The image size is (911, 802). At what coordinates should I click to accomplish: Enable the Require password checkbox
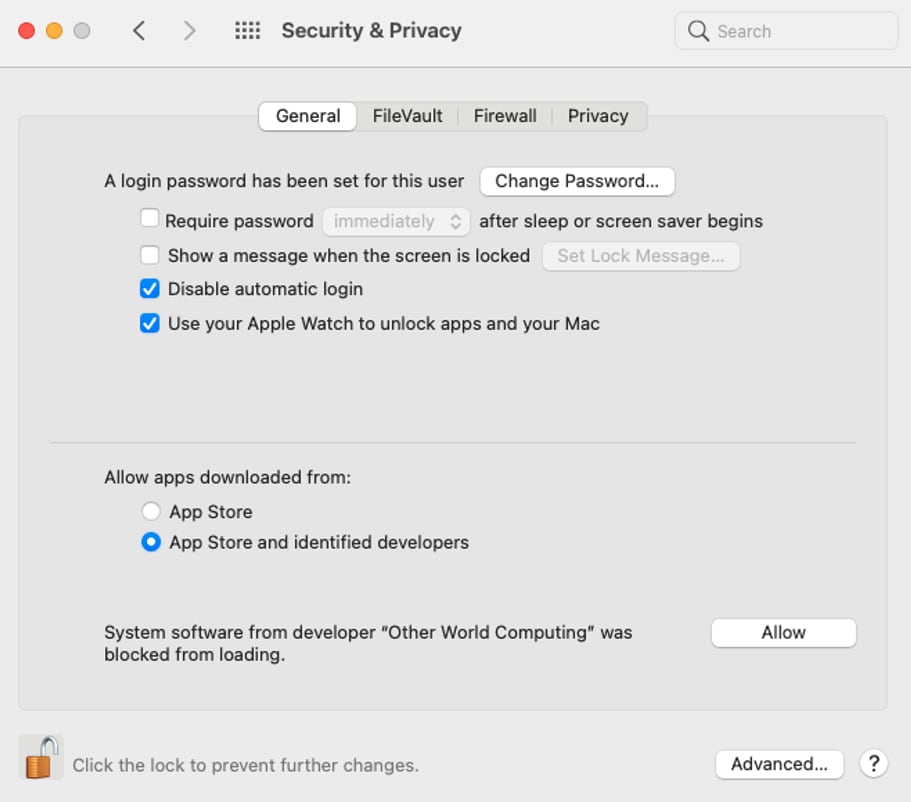click(150, 218)
